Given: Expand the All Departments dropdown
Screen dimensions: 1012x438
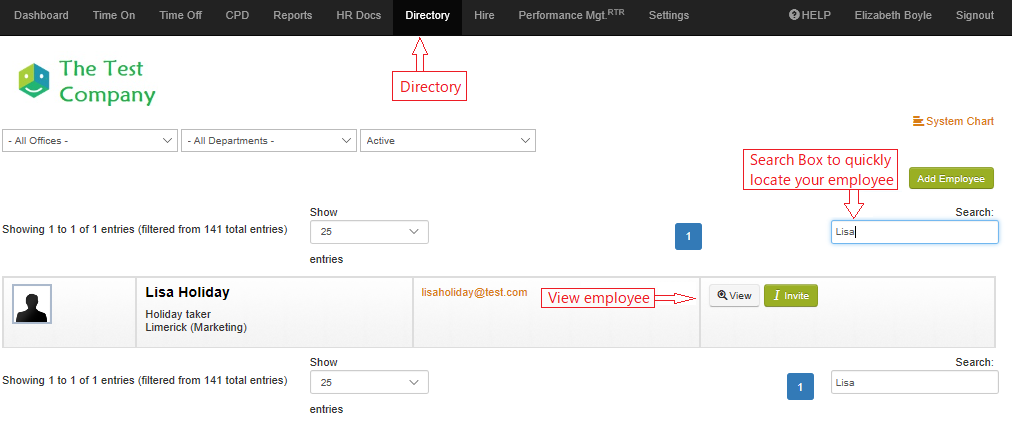Looking at the screenshot, I should pyautogui.click(x=268, y=141).
